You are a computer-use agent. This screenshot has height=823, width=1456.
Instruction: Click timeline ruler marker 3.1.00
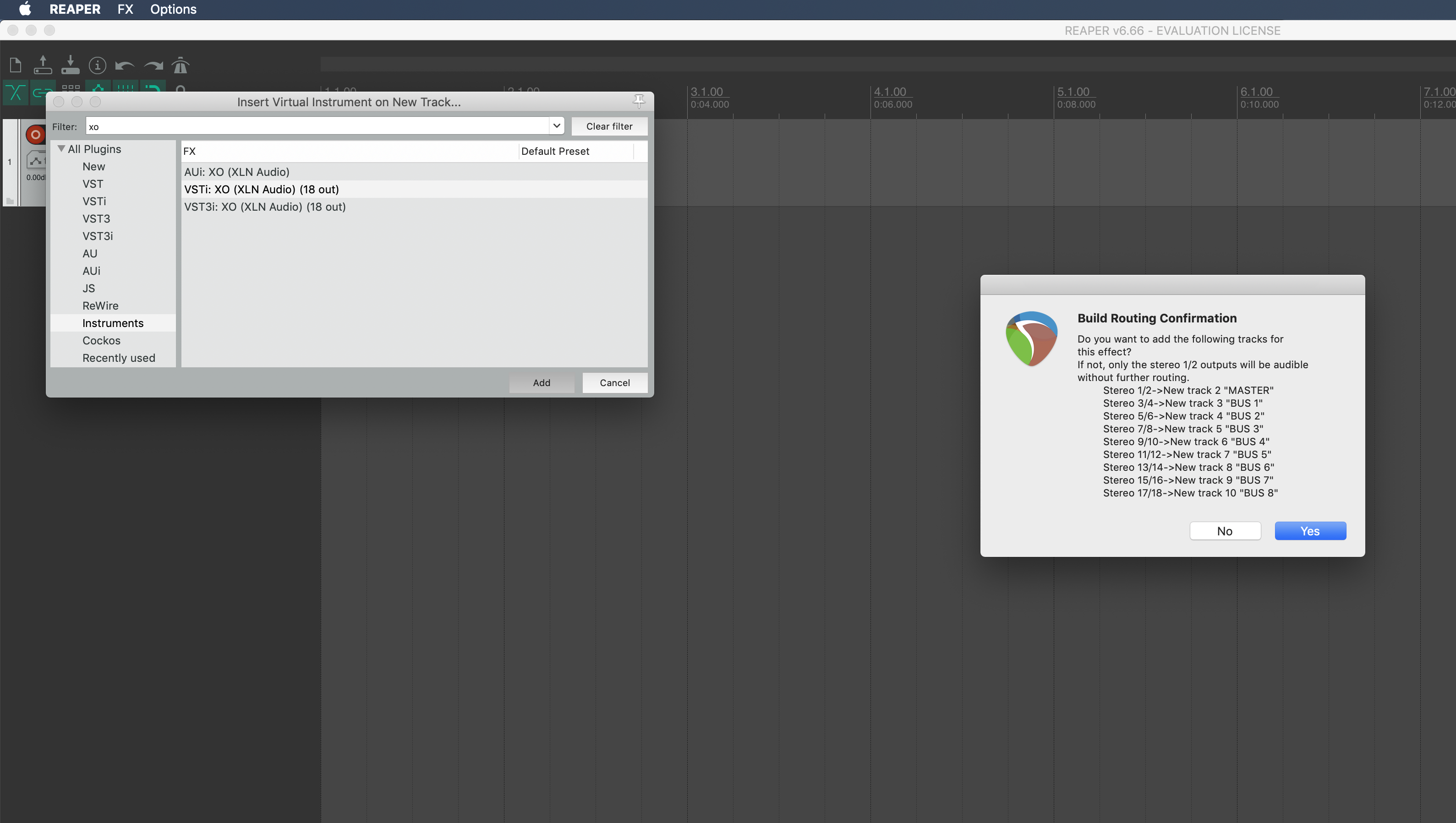(707, 92)
